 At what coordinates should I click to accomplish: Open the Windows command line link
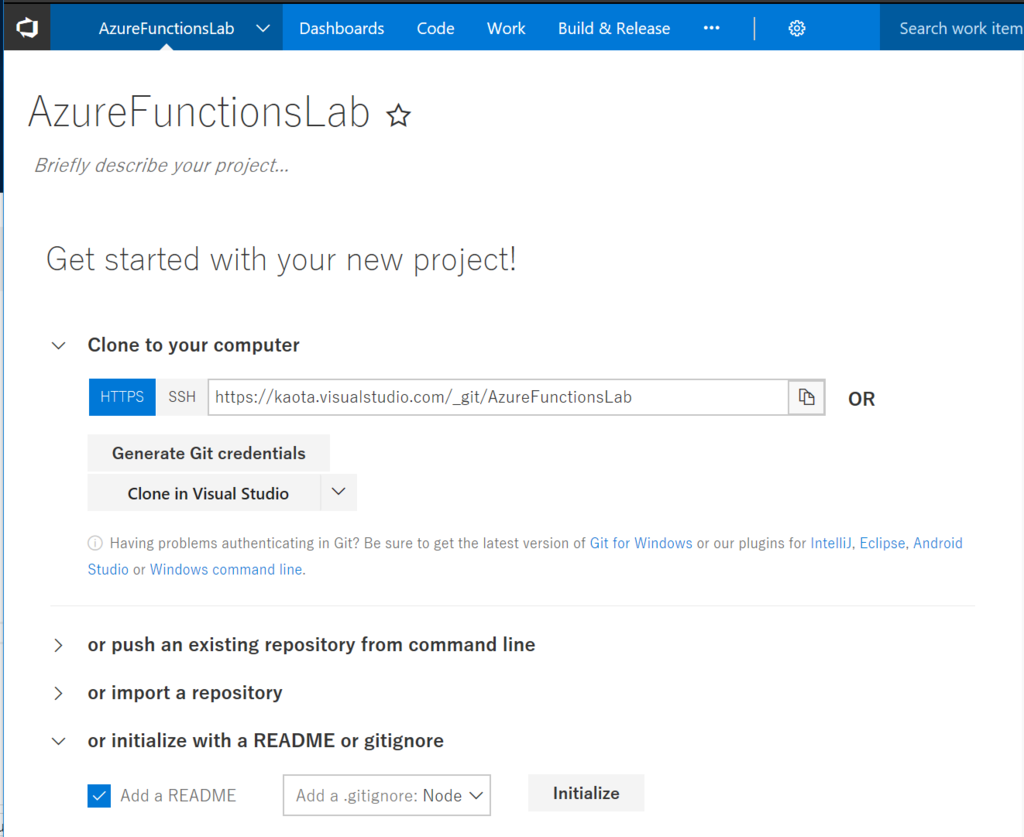(x=226, y=569)
